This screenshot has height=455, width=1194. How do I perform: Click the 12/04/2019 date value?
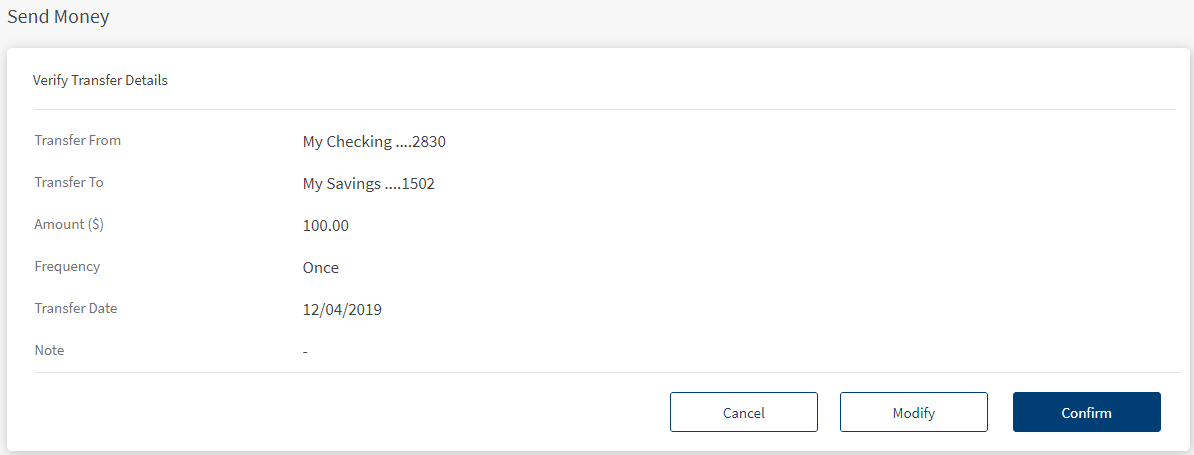[342, 310]
